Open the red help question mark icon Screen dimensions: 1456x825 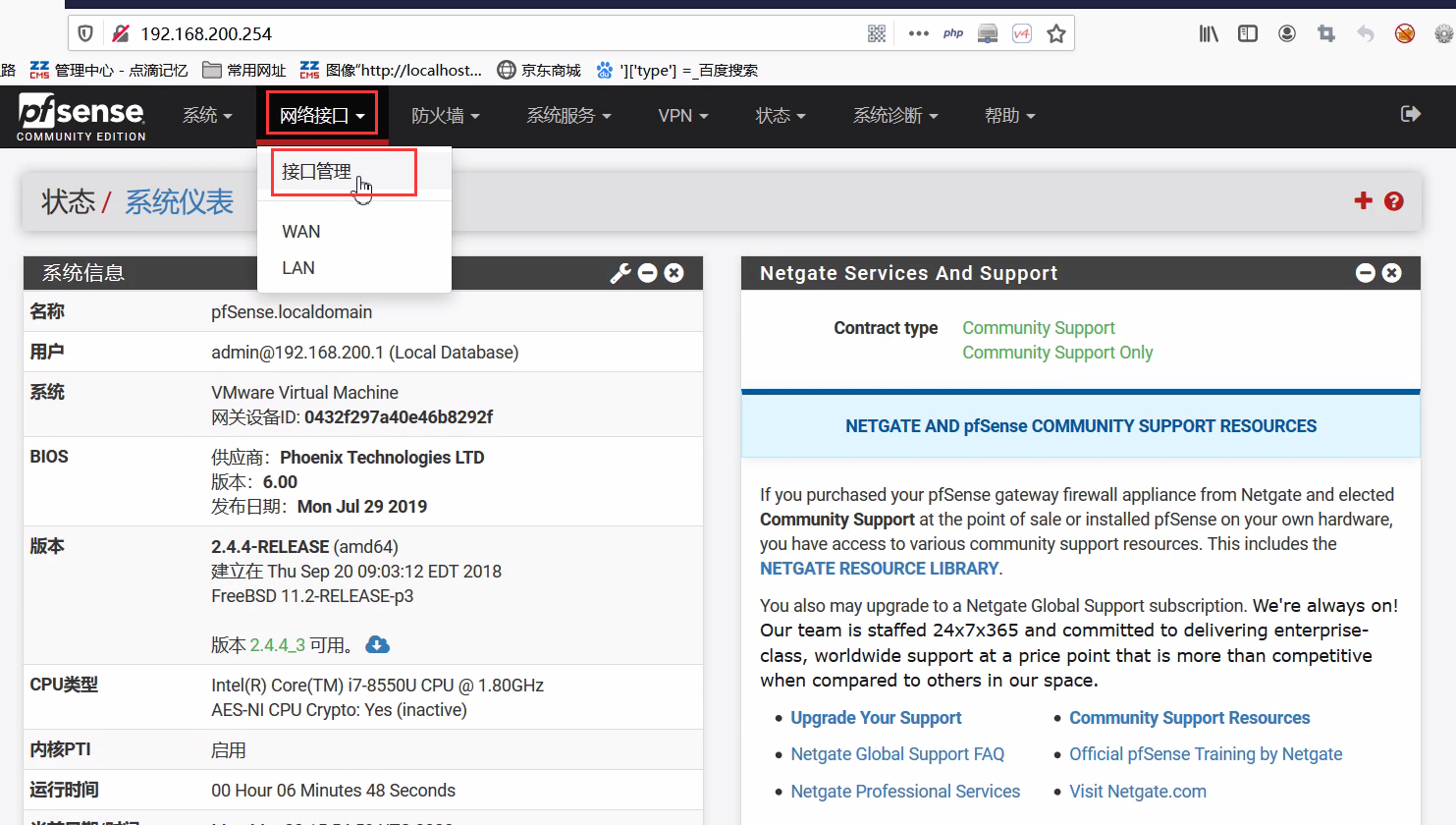coord(1393,200)
